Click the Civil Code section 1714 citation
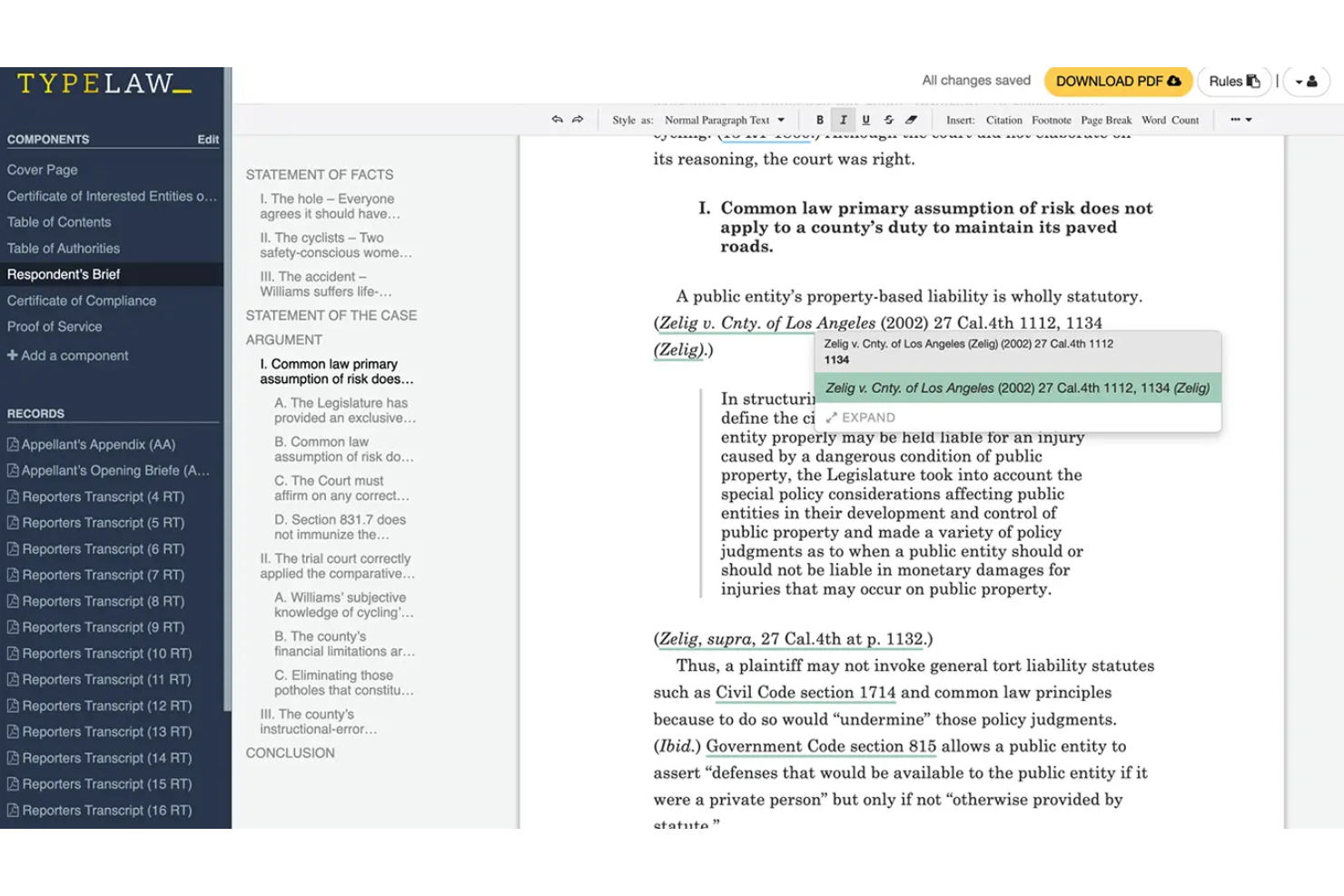Screen dimensions: 1344x896 [805, 693]
